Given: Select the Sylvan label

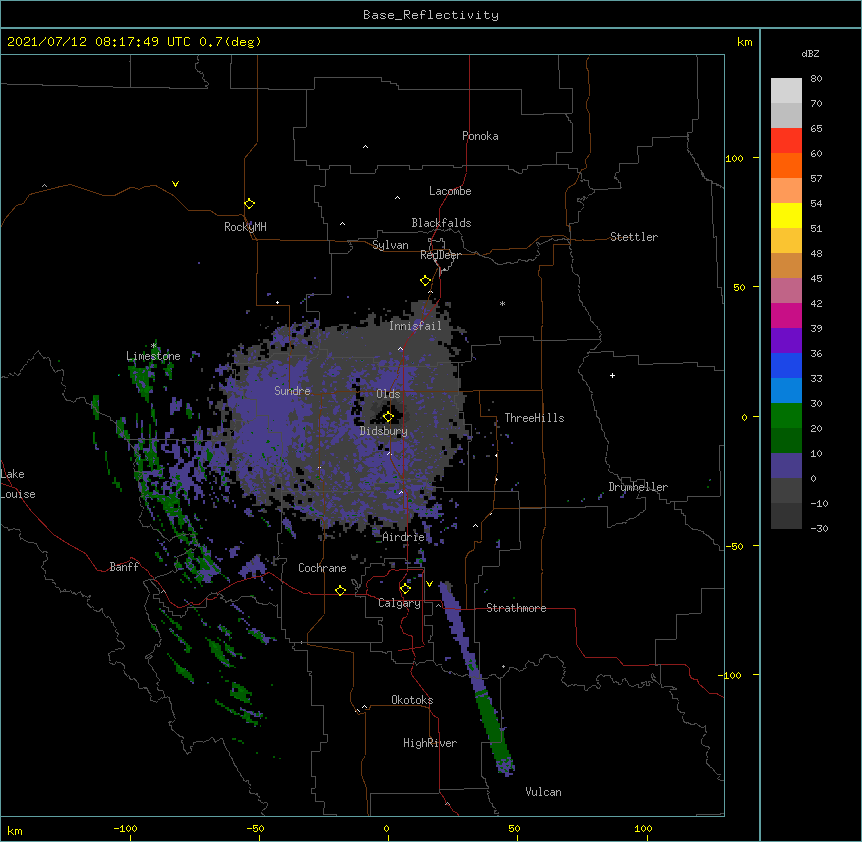Looking at the screenshot, I should tap(390, 245).
